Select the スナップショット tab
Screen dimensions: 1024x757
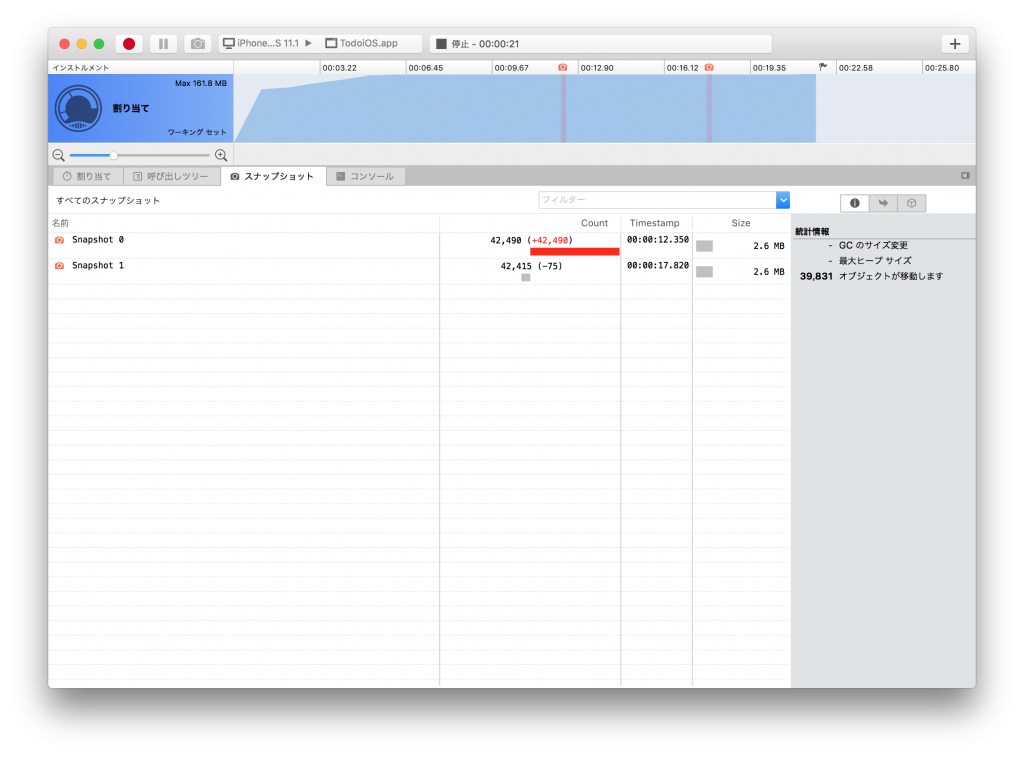[272, 176]
